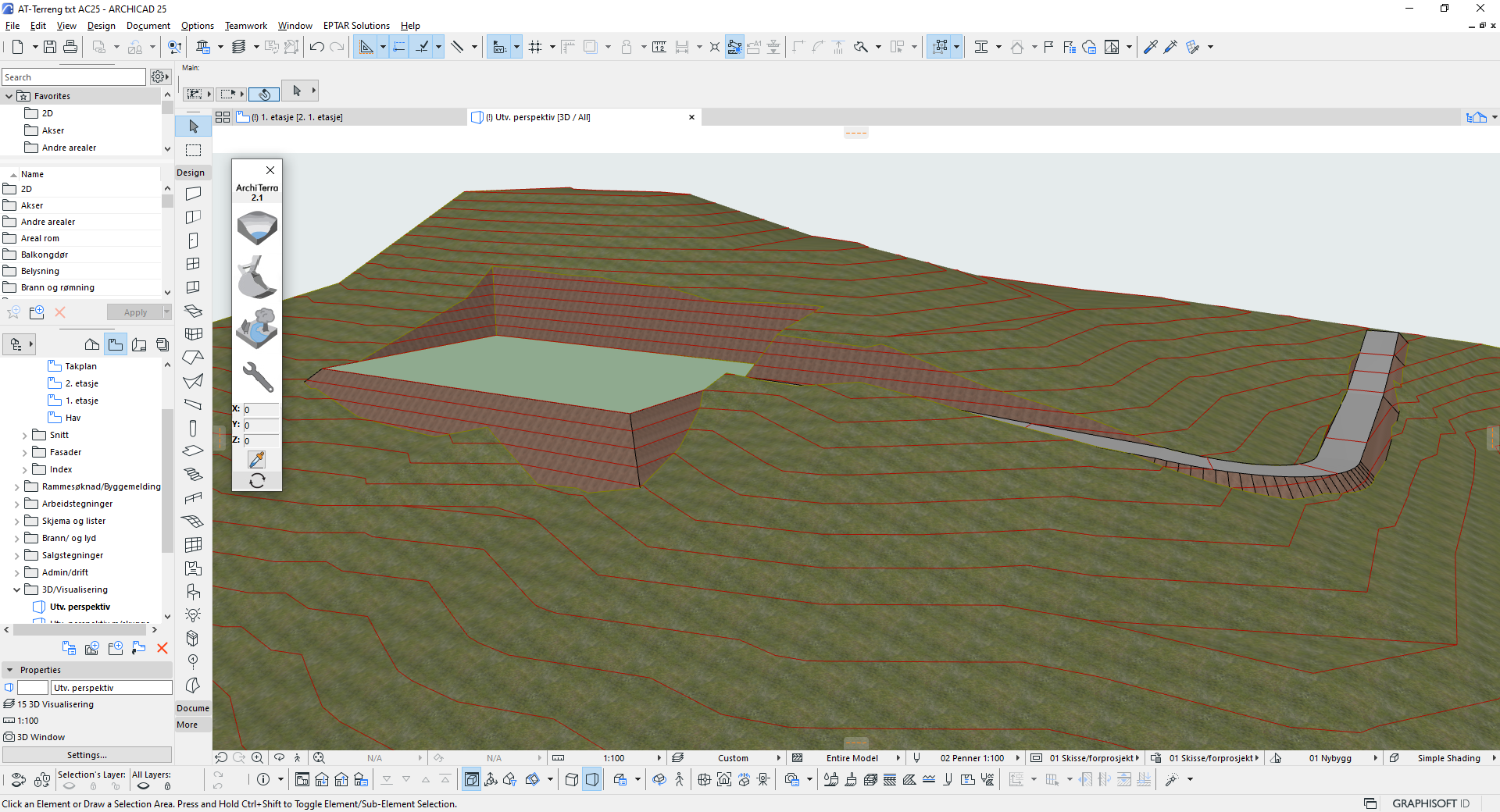This screenshot has height=812, width=1500.
Task: Toggle the snap guides button
Action: pyautogui.click(x=399, y=47)
